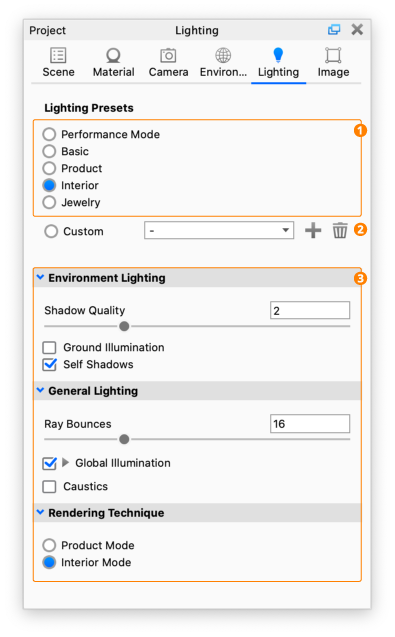395x637 pixels.
Task: Switch to the Material tab
Action: pyautogui.click(x=113, y=62)
